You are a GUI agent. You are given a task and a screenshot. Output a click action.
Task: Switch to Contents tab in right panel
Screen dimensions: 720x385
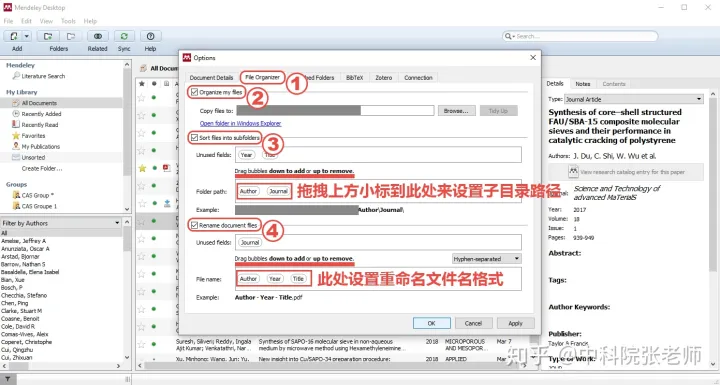click(614, 84)
